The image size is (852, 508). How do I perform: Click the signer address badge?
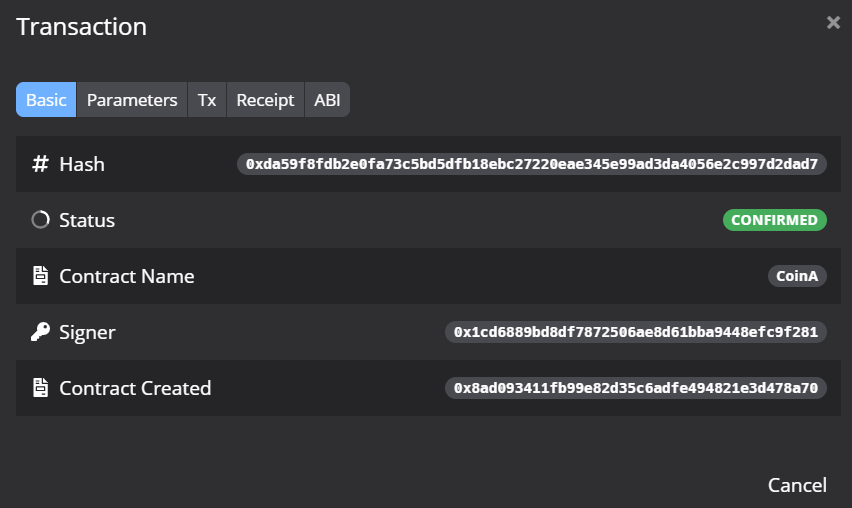tap(636, 332)
